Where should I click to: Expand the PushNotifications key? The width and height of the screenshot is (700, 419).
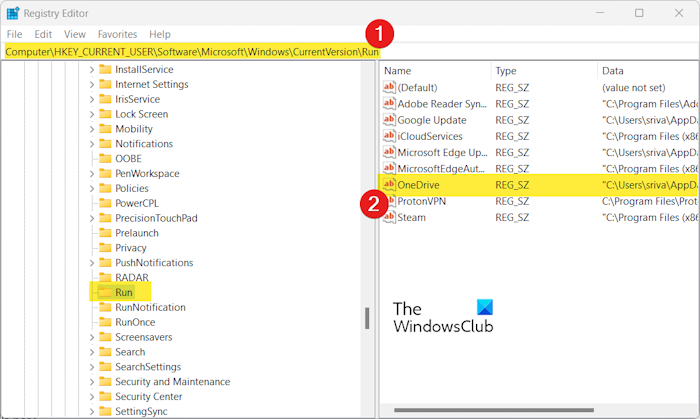pos(92,262)
